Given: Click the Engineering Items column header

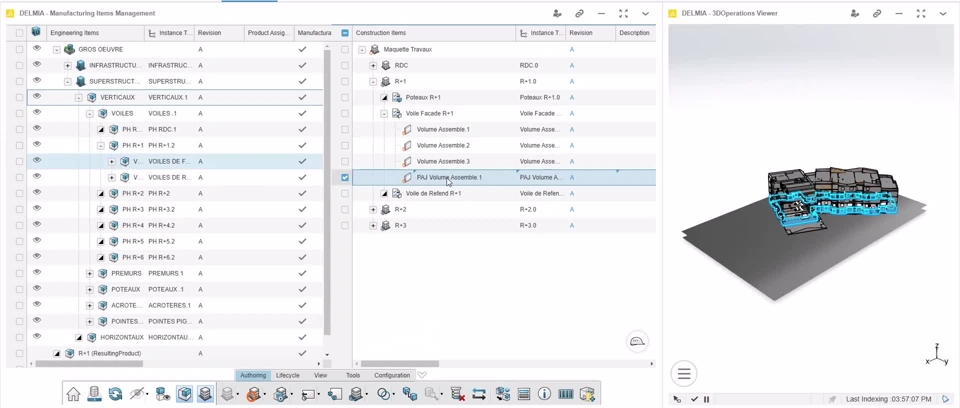Looking at the screenshot, I should [96, 33].
